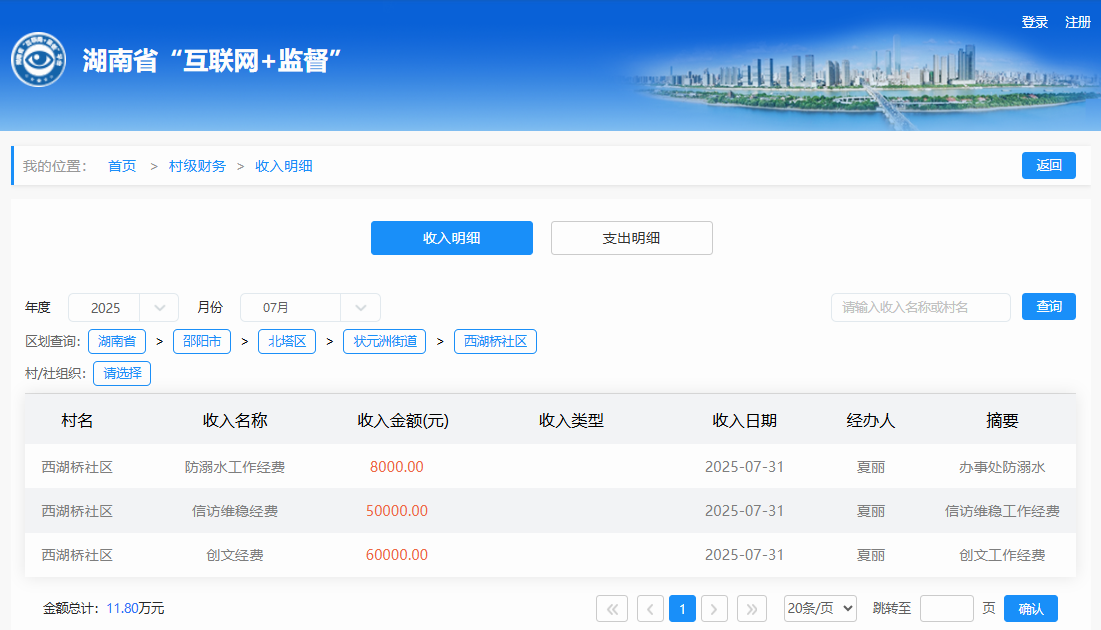Switch to the 支出明细 tab
The height and width of the screenshot is (630, 1101).
[x=631, y=238]
